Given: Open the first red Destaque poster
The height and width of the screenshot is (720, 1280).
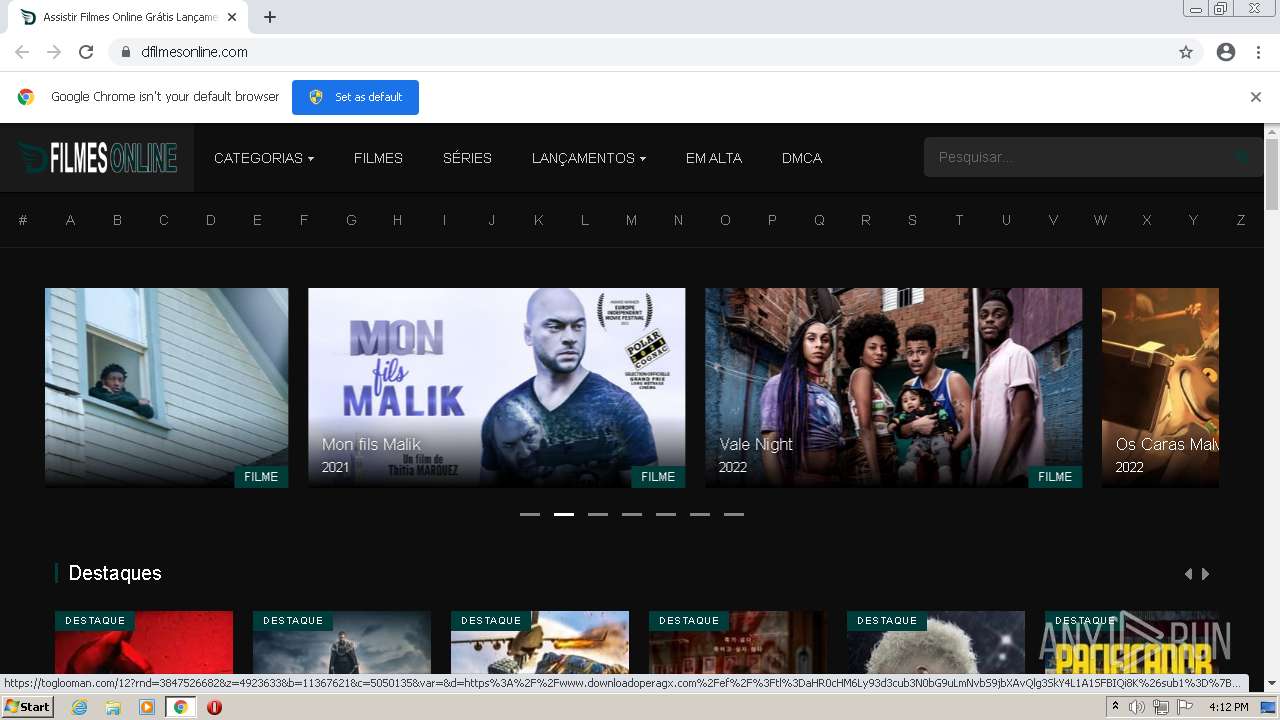Looking at the screenshot, I should 144,643.
